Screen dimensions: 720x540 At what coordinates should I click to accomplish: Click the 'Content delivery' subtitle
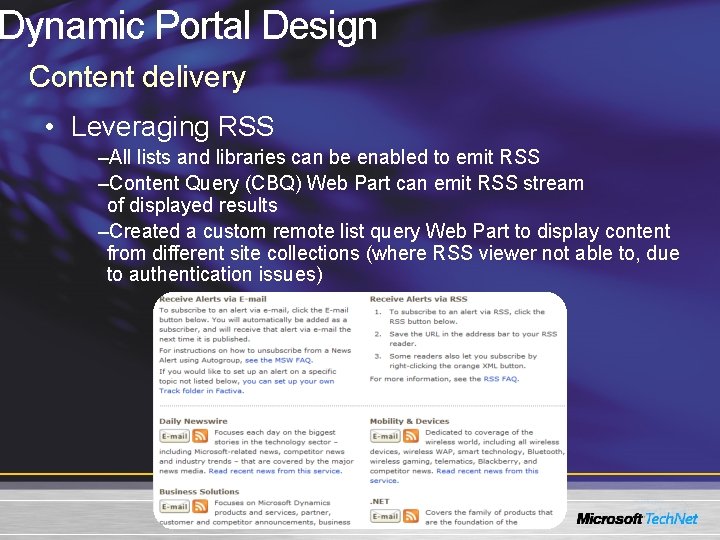pos(137,77)
